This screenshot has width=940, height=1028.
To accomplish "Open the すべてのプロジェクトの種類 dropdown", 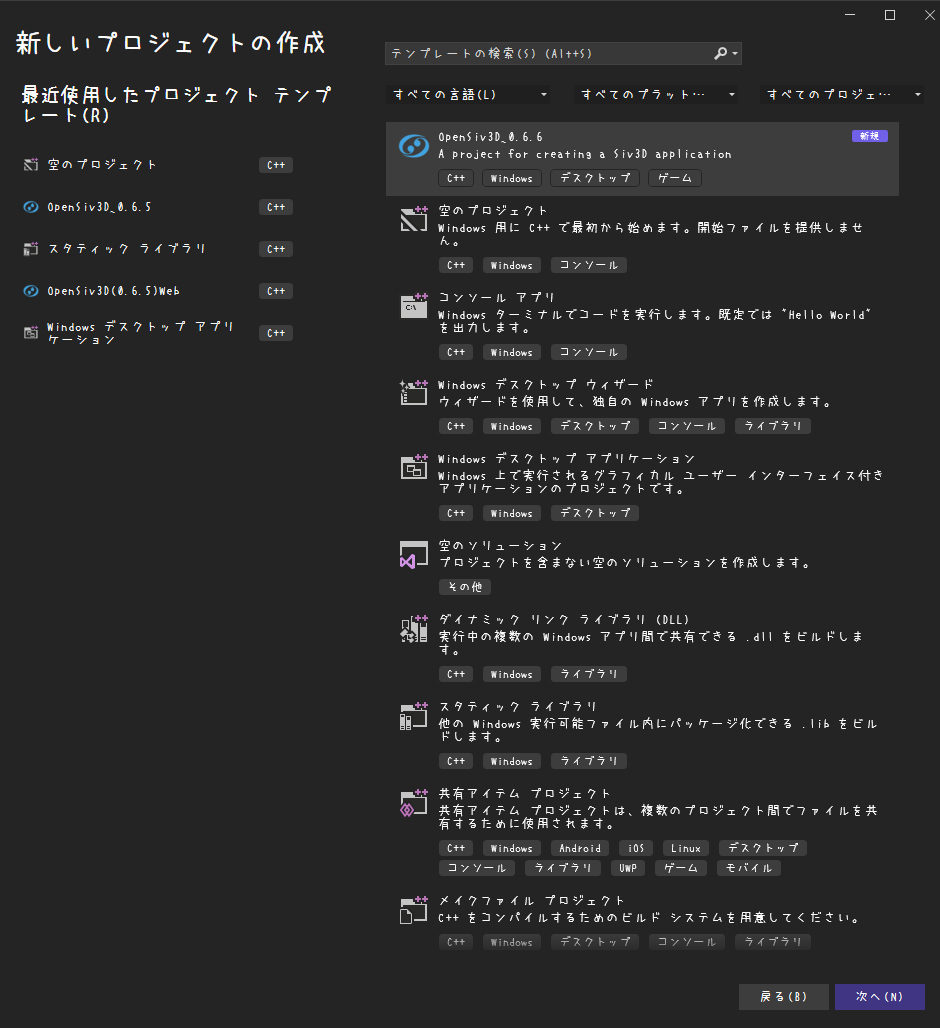I will click(x=843, y=94).
